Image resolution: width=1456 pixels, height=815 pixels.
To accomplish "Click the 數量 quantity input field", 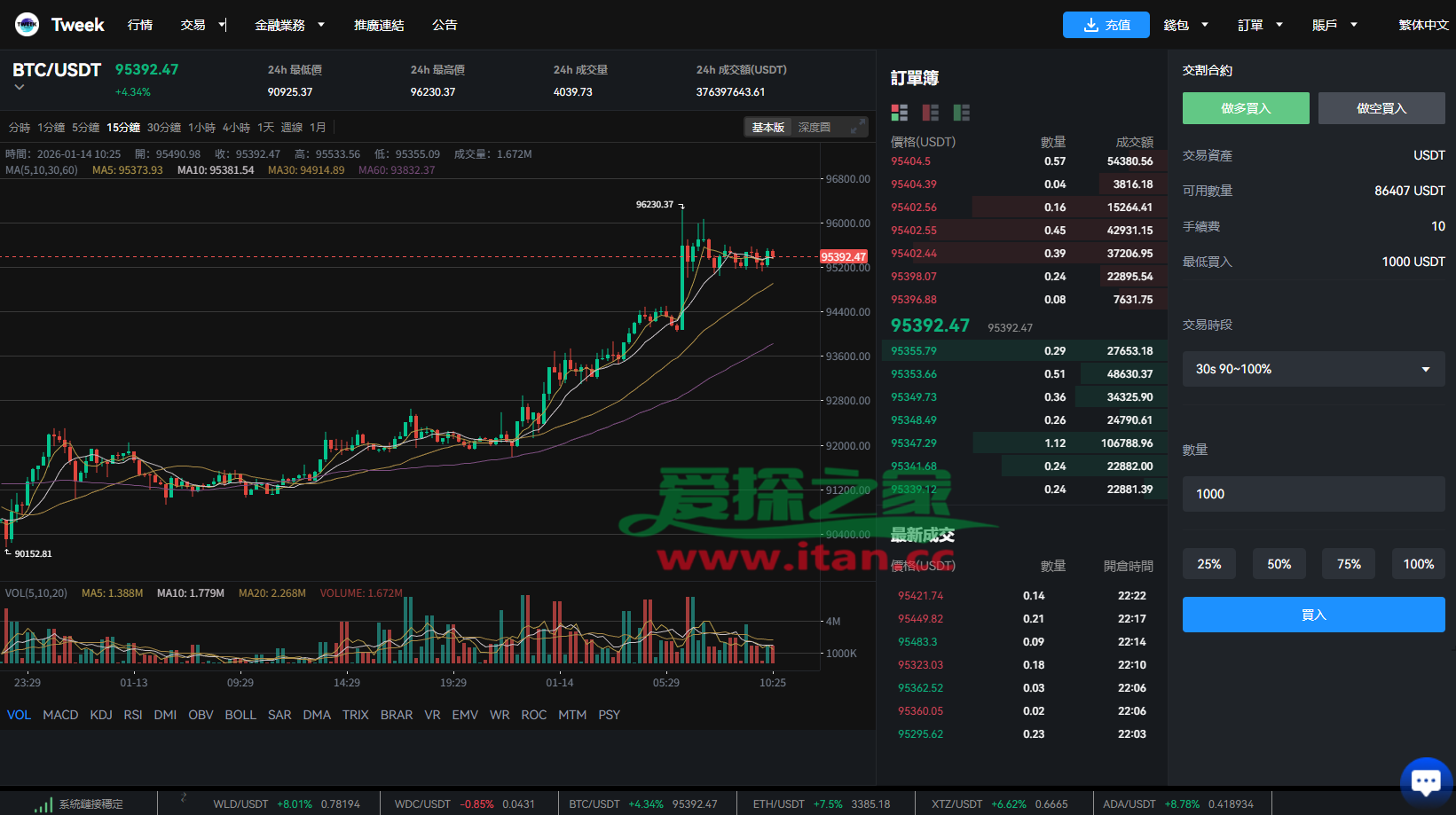I will tap(1313, 494).
